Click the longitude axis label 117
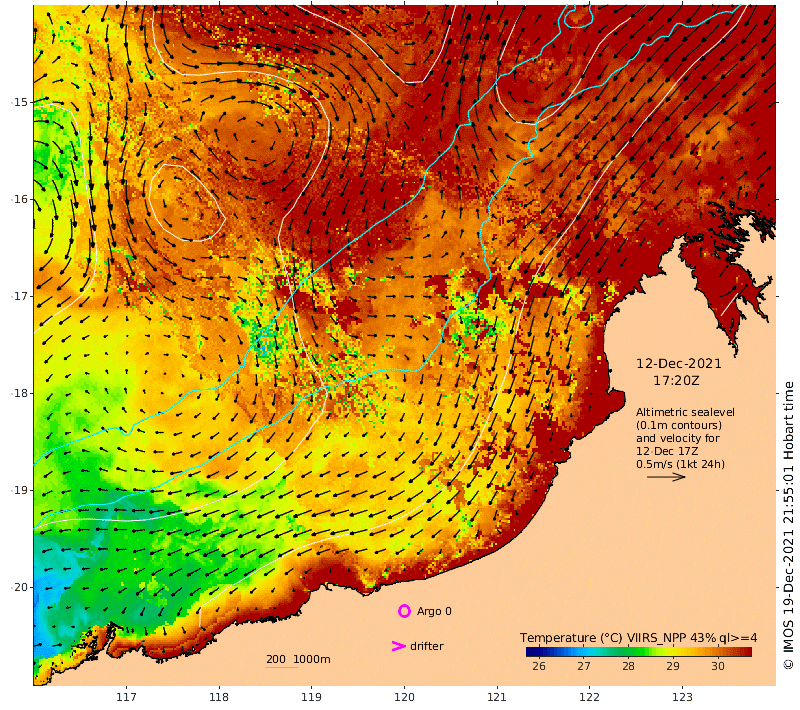Image resolution: width=800 pixels, height=710 pixels. click(126, 697)
